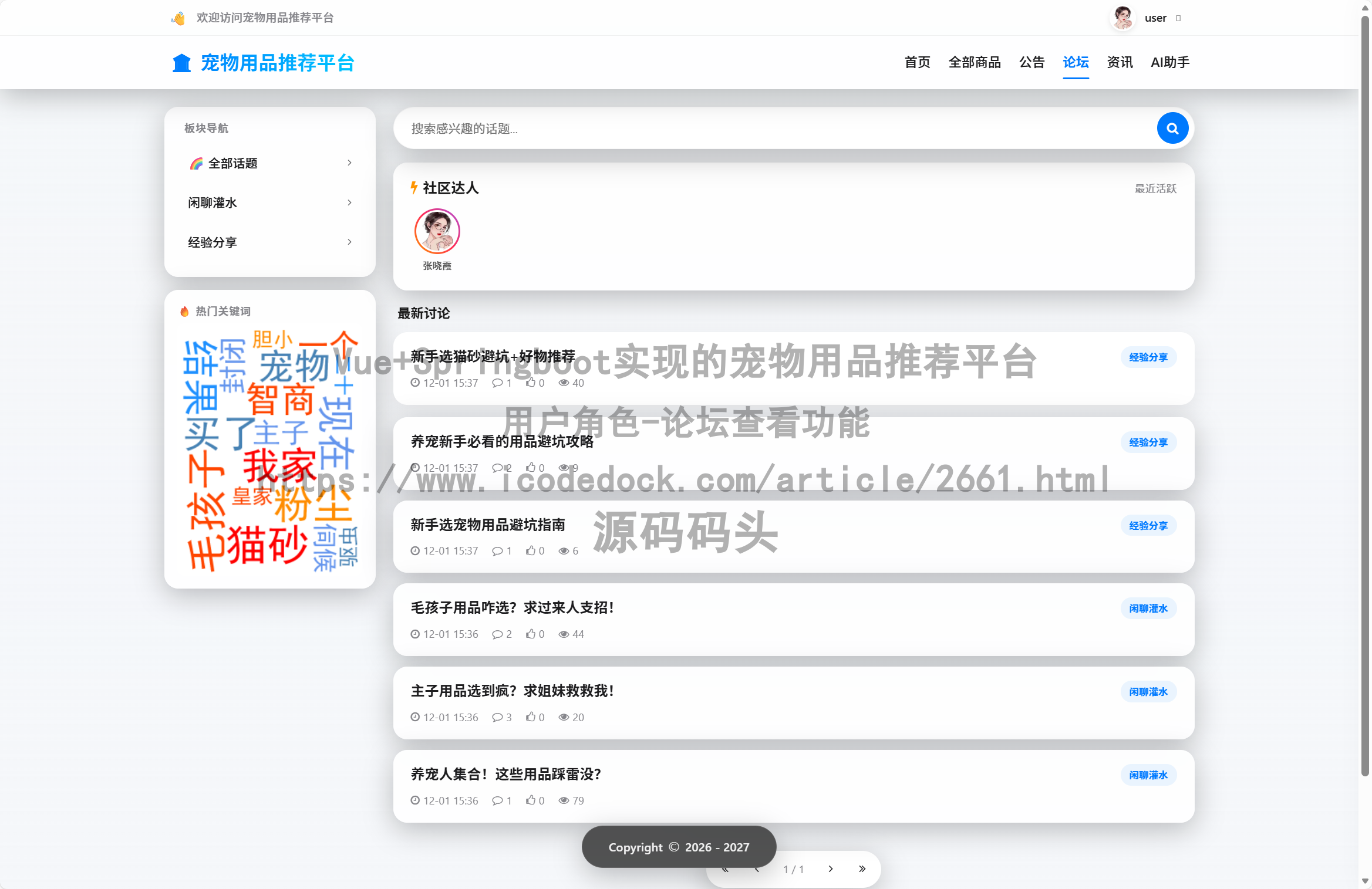Open post 新手选宠物用品避坑指南
1372x889 pixels.
(x=488, y=525)
